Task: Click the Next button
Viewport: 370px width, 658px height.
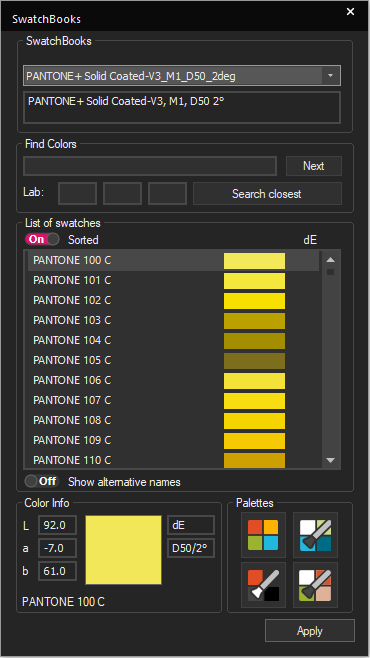Action: pyautogui.click(x=314, y=166)
